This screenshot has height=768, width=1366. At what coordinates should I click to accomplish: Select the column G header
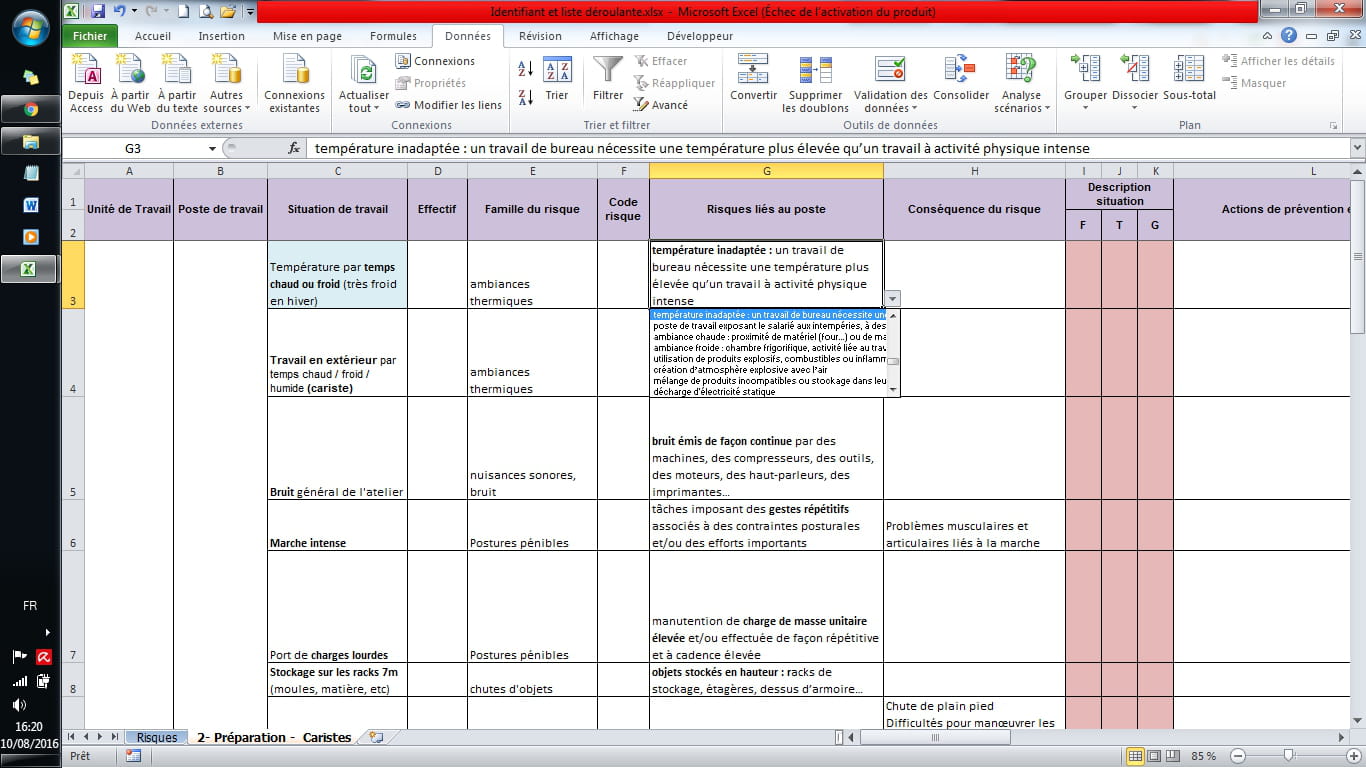tap(766, 171)
